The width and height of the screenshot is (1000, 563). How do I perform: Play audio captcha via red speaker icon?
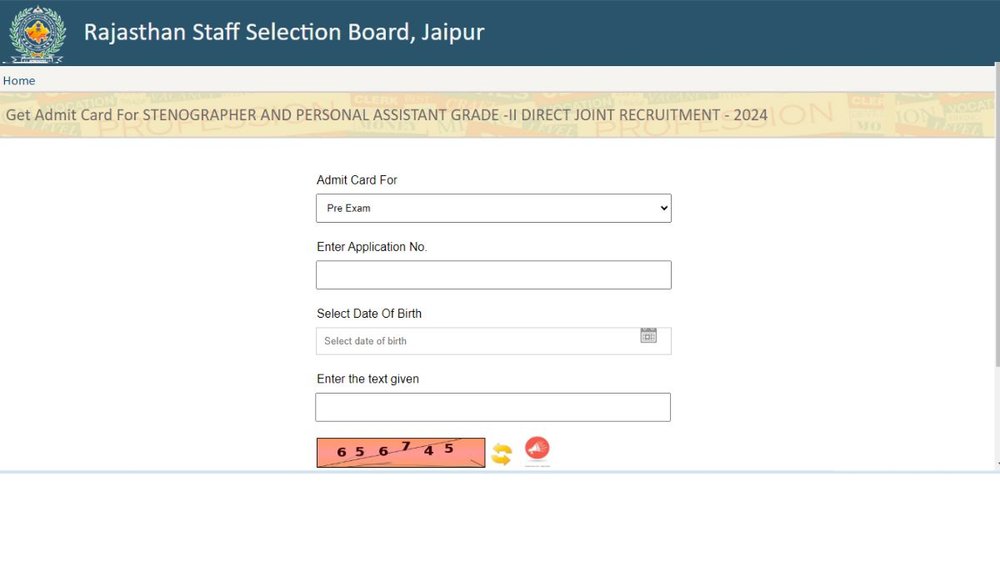537,449
